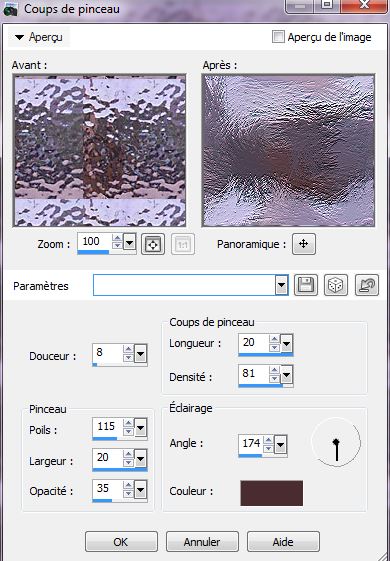Click the Panoramique pan arrows icon
This screenshot has height=561, width=390.
(304, 244)
